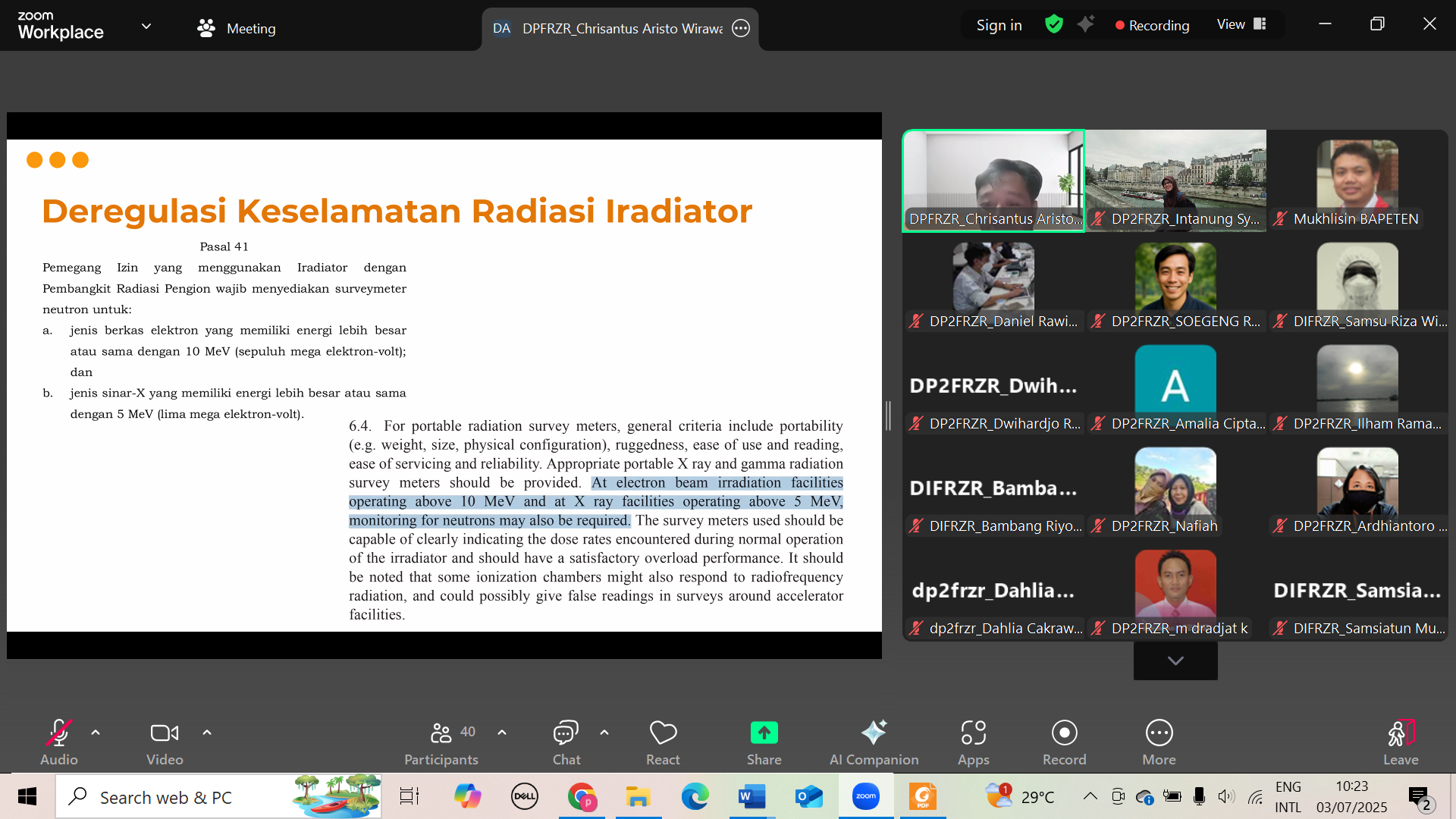Open Copilot from the taskbar

pyautogui.click(x=467, y=796)
